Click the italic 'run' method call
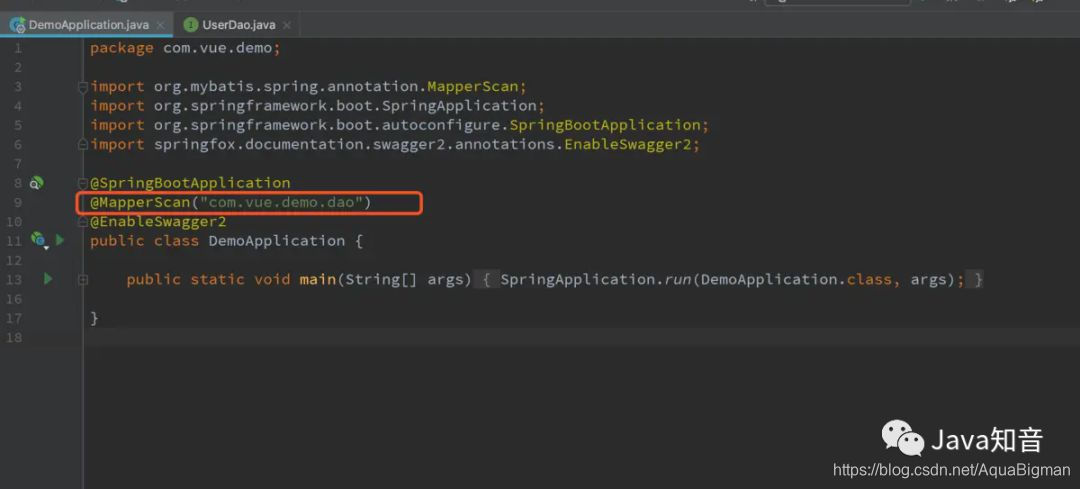The height and width of the screenshot is (489, 1080). click(x=678, y=280)
